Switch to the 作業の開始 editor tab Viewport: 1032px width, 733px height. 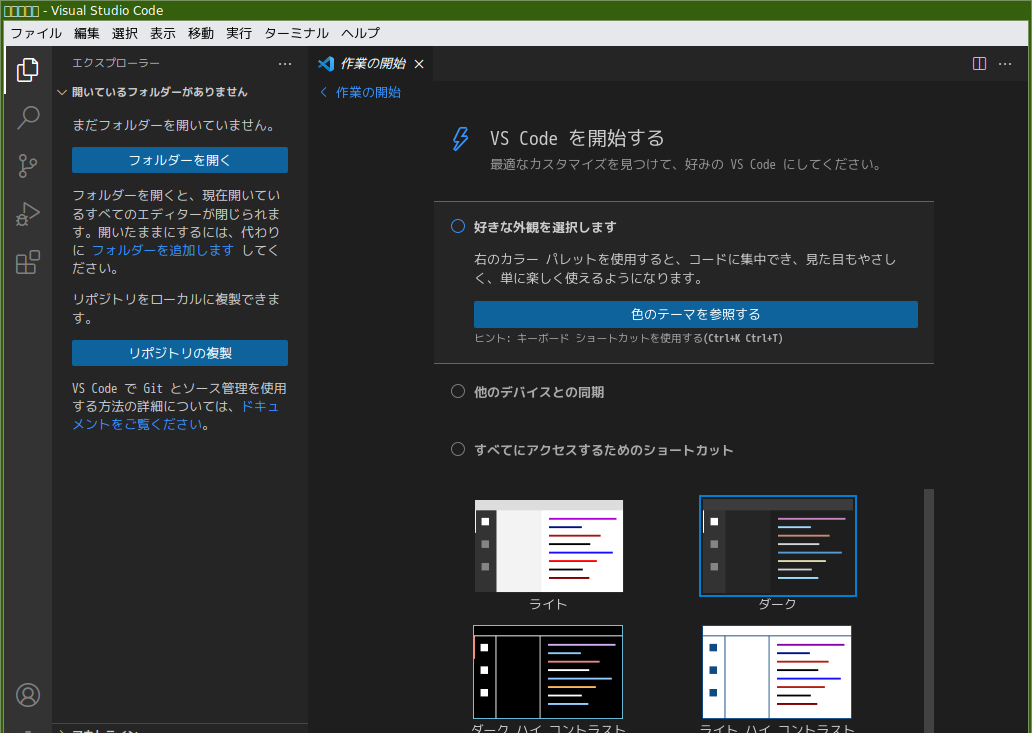coord(373,64)
